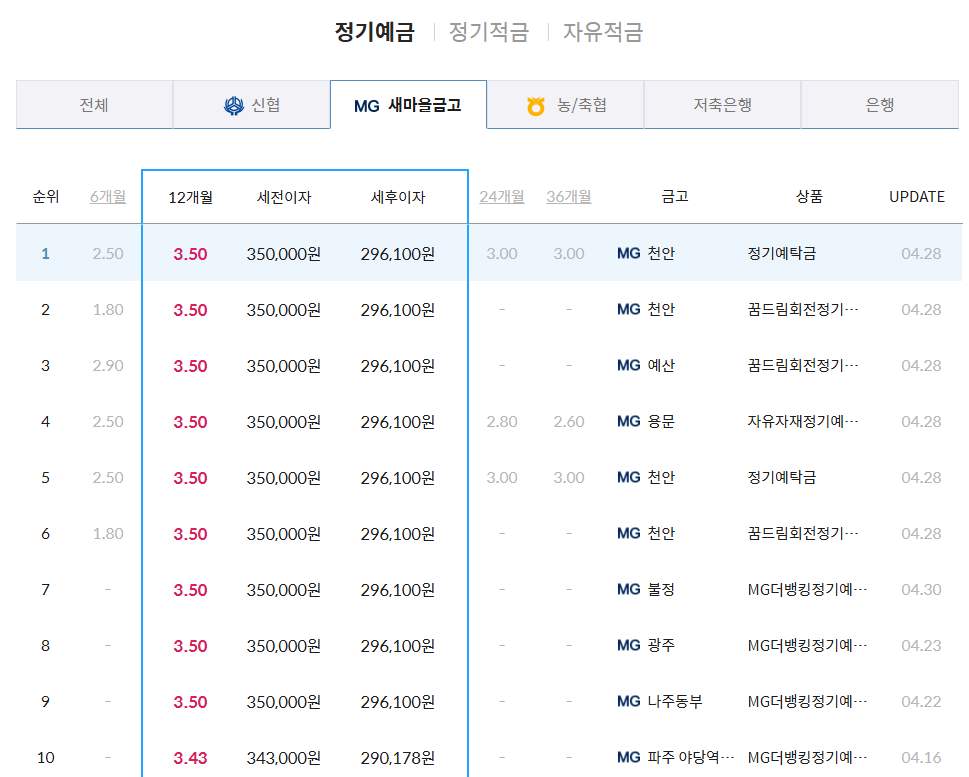This screenshot has width=969, height=777.
Task: Open rank 1 product 정기예탁금
Action: point(782,253)
